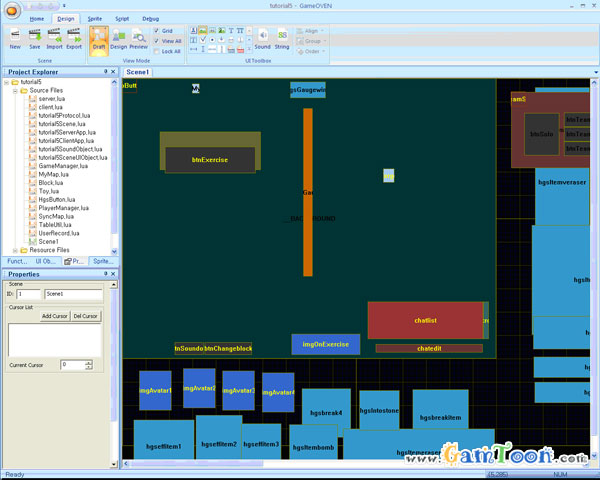
Task: Click the String icon in UI Toolbox
Action: (282, 38)
